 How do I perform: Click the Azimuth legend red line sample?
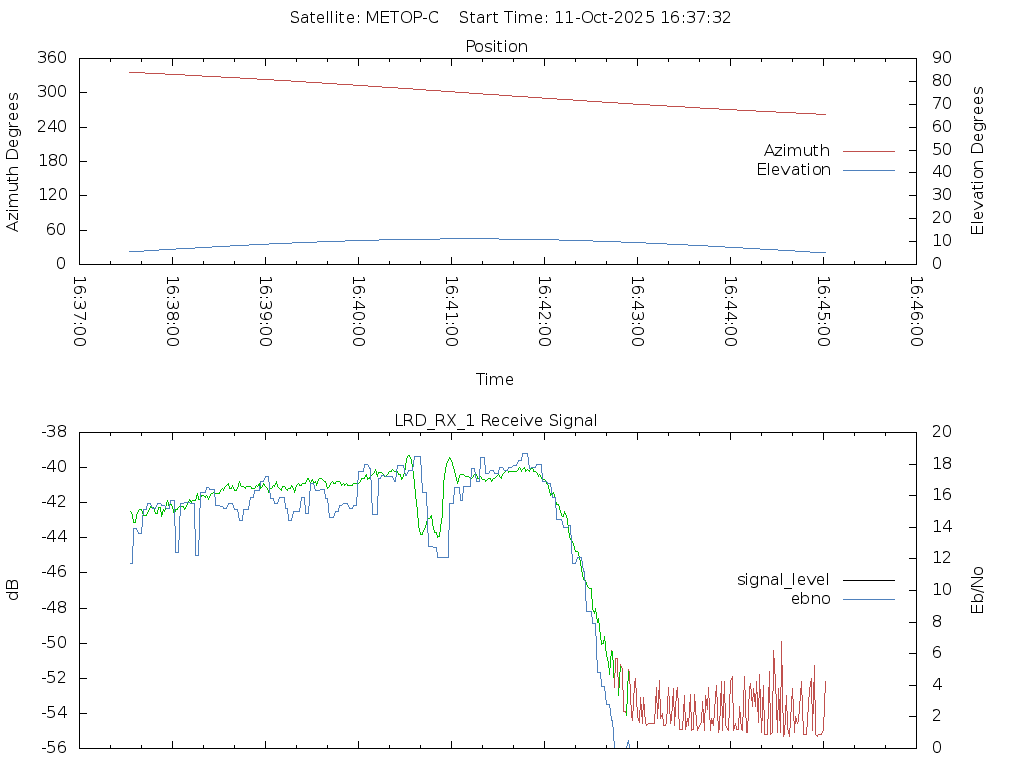pyautogui.click(x=868, y=151)
